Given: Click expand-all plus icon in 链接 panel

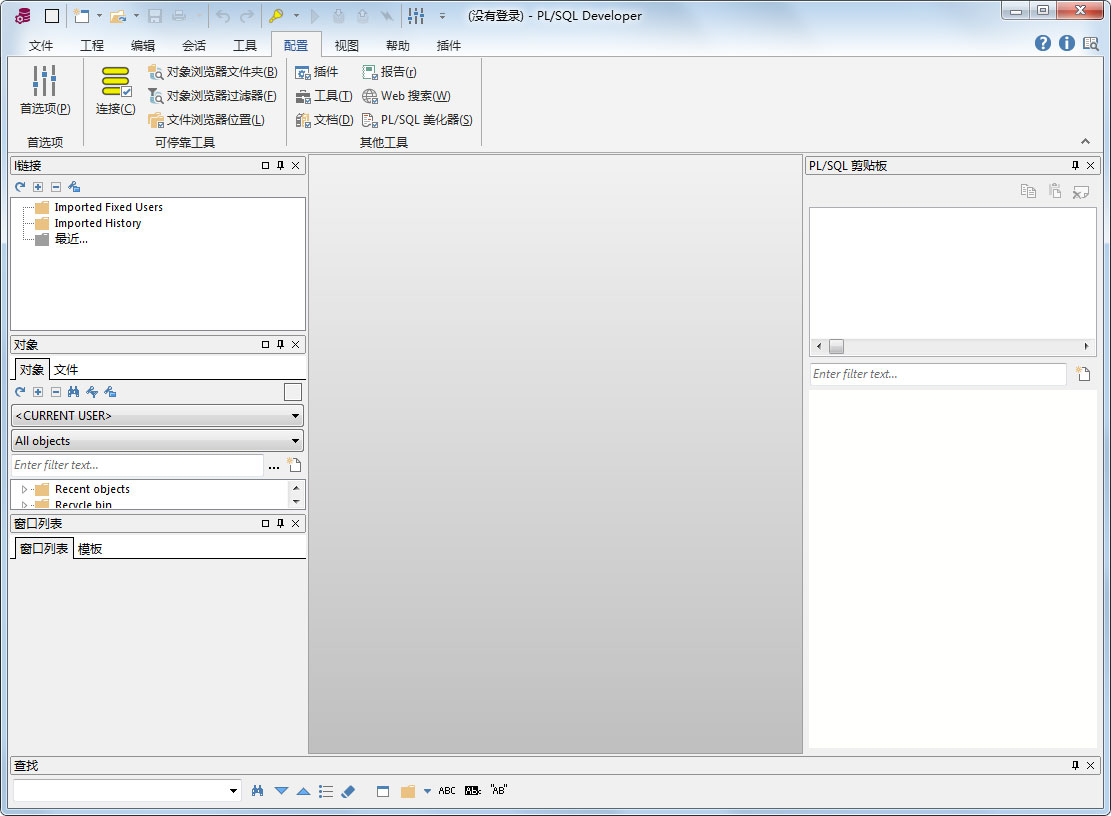Looking at the screenshot, I should [x=38, y=187].
